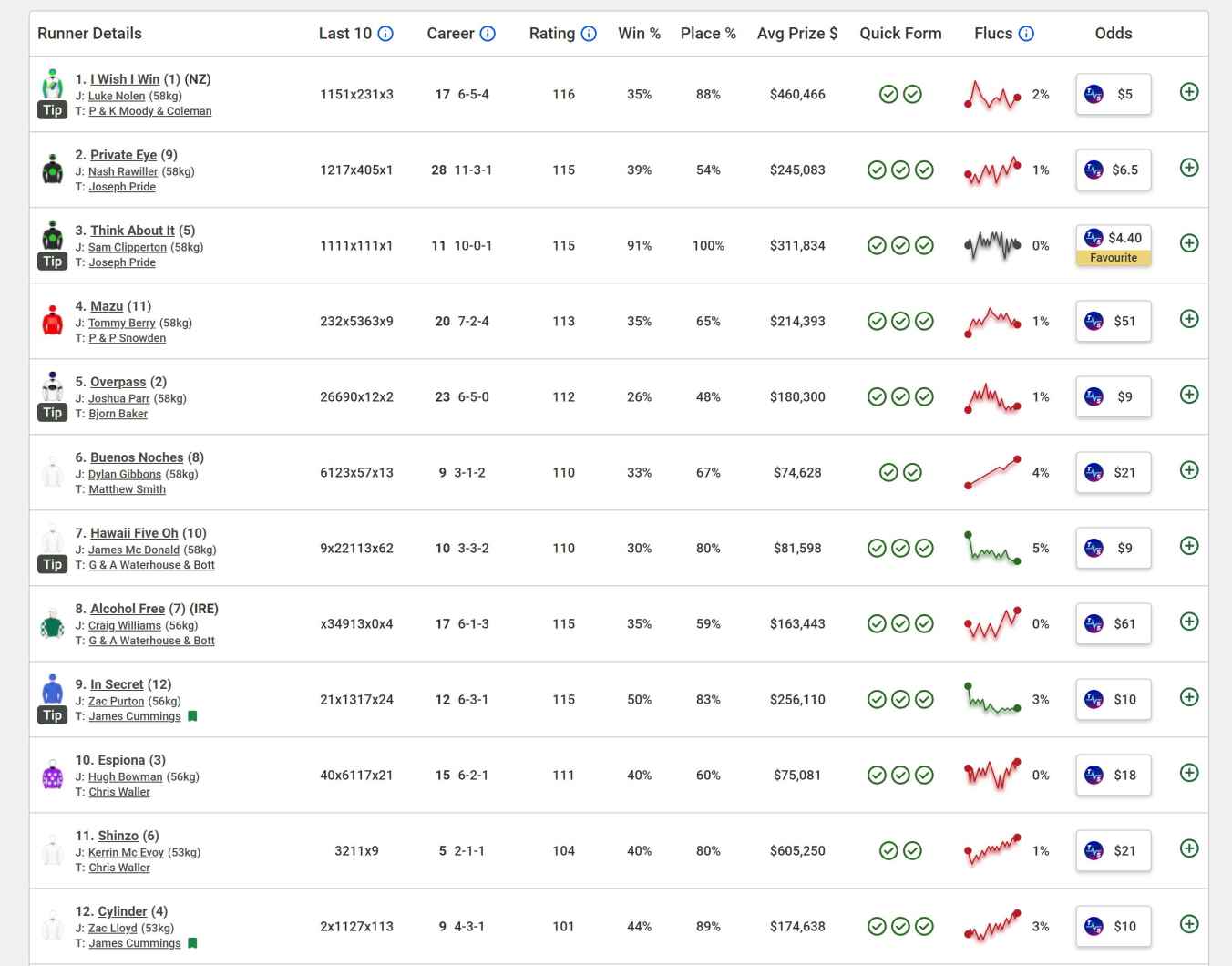This screenshot has height=966, width=1232.
Task: Toggle Overpass's middle Quick Form indicator
Action: tap(901, 396)
